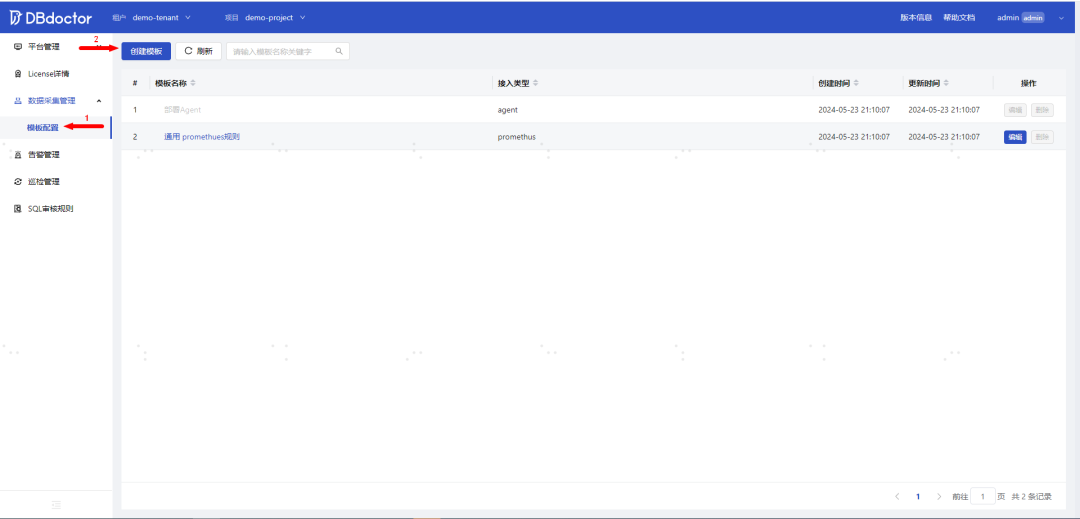Focus the 前往 page jump input

[x=982, y=496]
